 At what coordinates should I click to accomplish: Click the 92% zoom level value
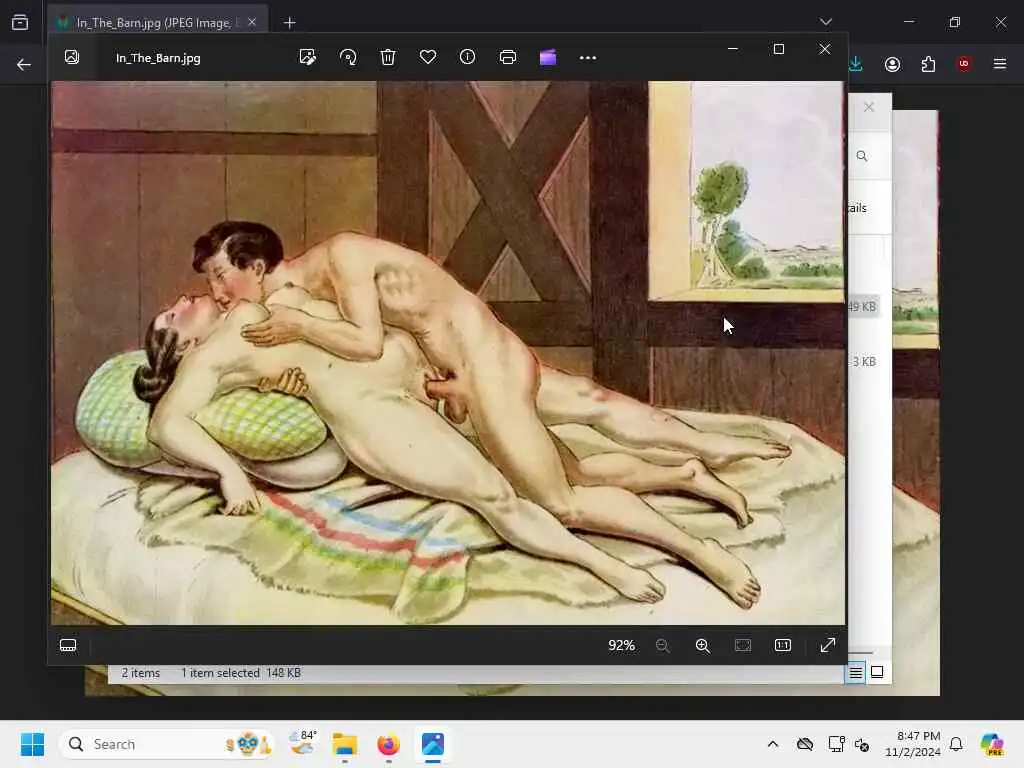(x=621, y=645)
